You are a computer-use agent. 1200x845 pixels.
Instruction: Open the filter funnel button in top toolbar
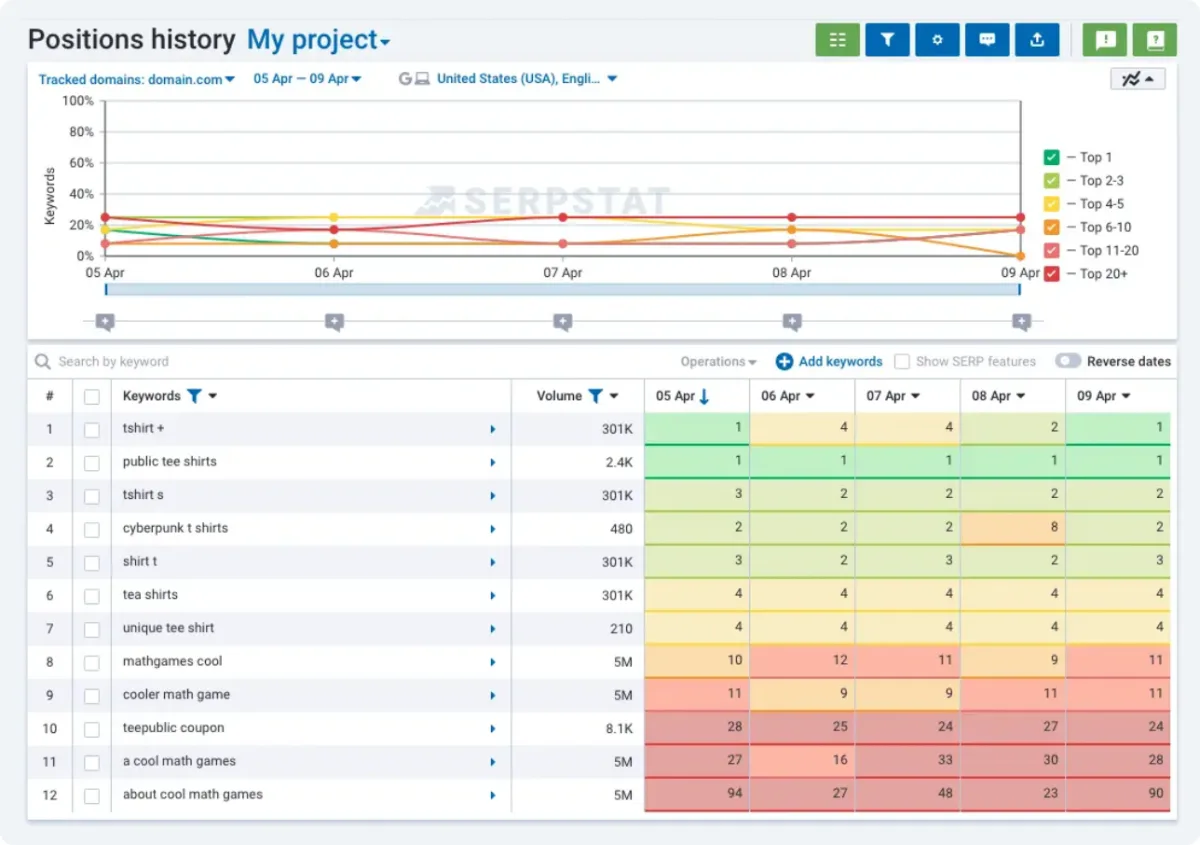[887, 40]
